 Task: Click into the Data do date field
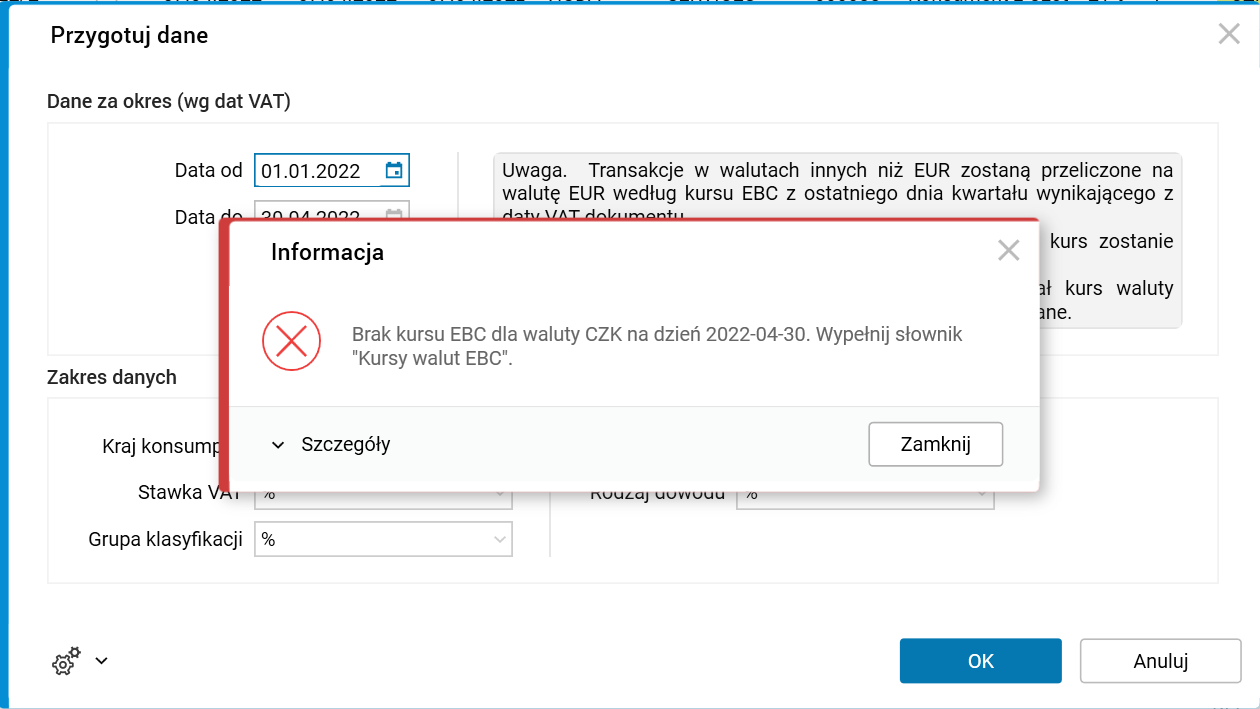point(315,213)
